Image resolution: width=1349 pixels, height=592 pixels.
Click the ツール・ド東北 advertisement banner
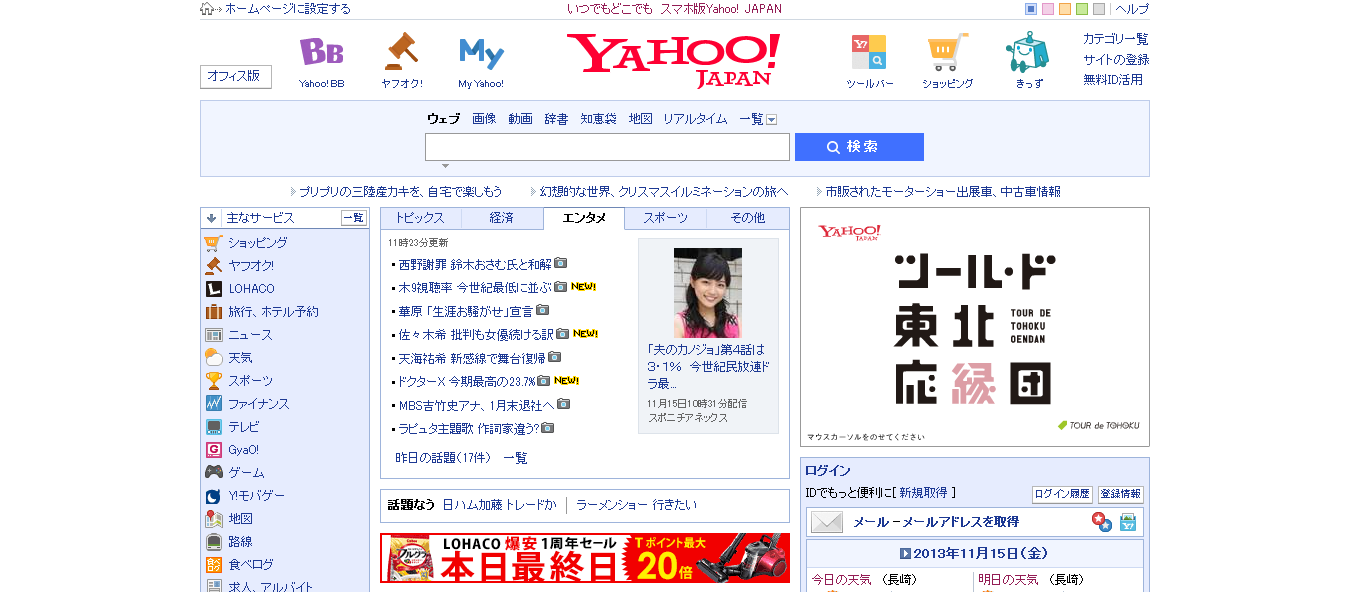point(975,327)
